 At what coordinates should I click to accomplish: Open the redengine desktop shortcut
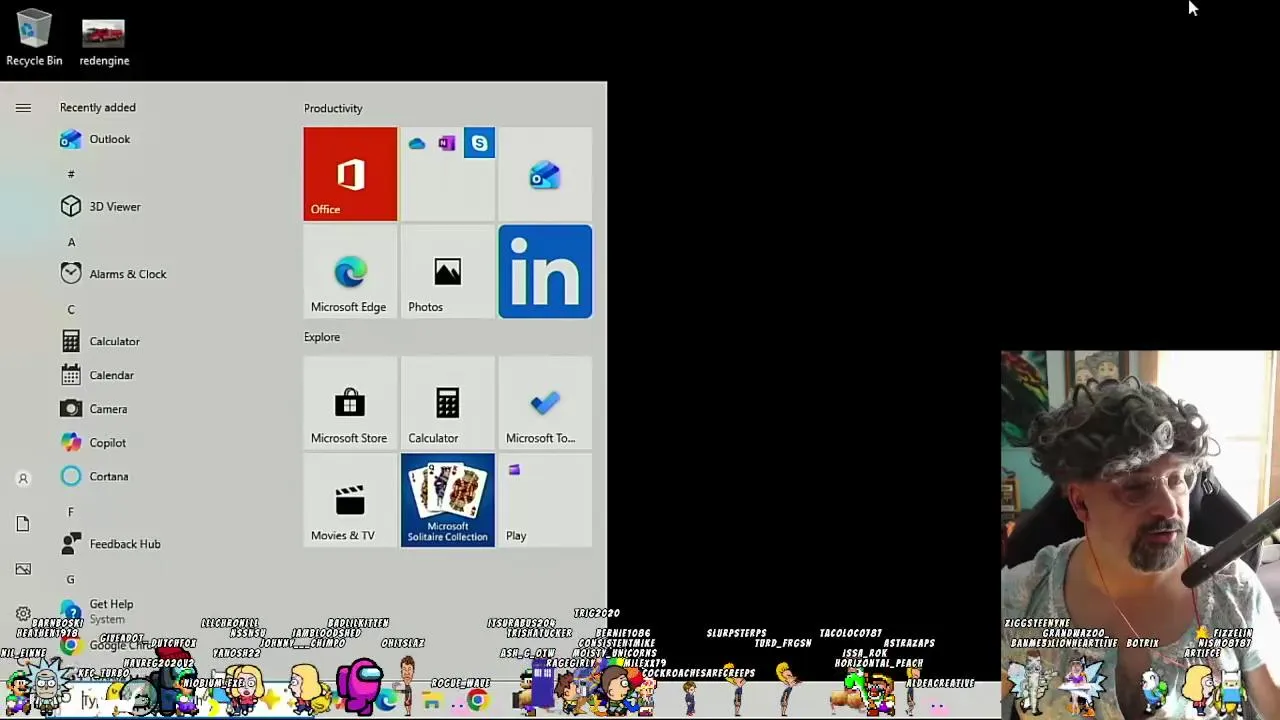(104, 40)
